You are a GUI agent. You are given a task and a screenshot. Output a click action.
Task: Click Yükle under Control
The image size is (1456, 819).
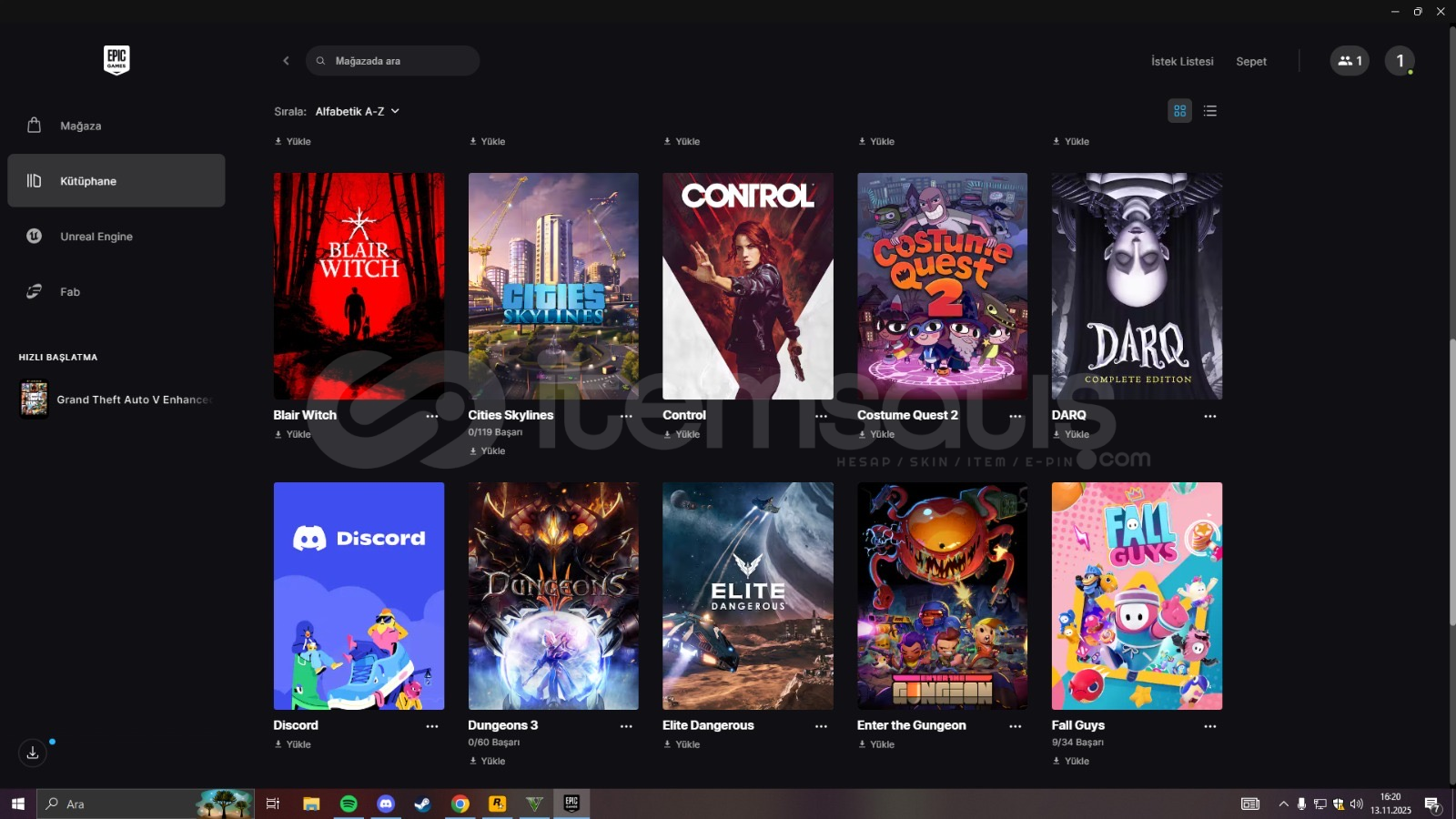[682, 434]
